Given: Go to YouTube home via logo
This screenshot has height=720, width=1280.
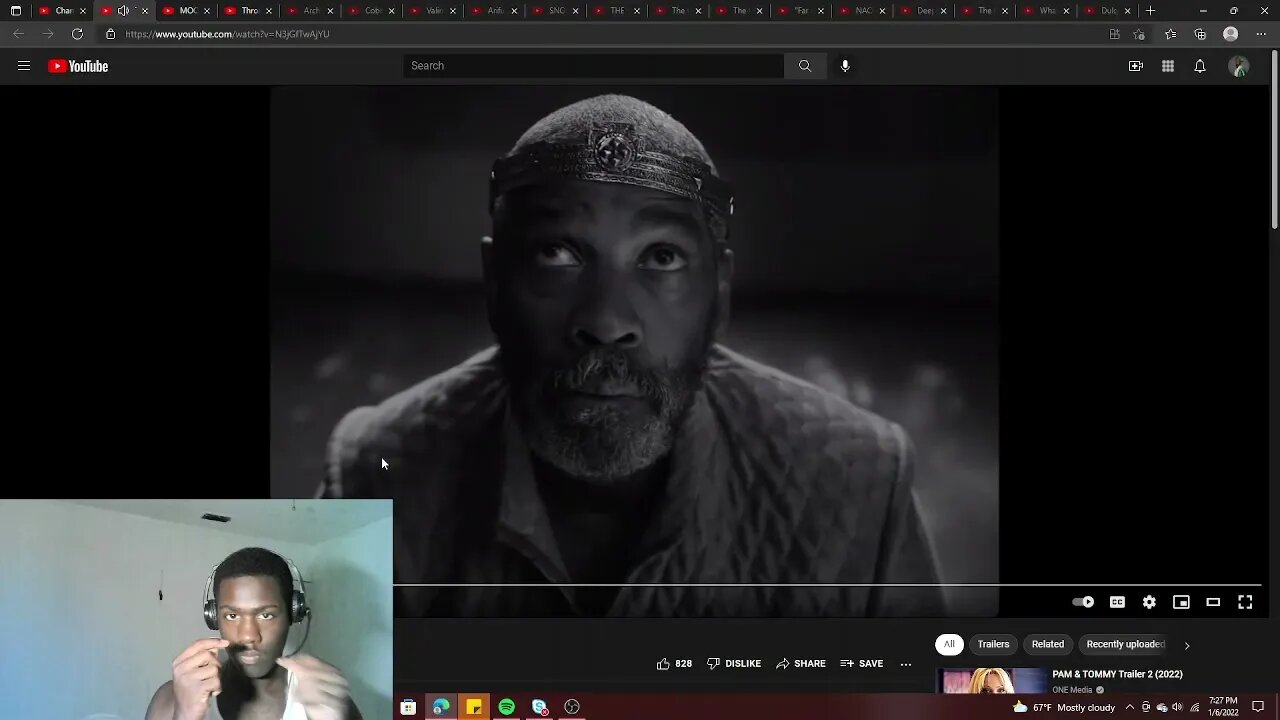Looking at the screenshot, I should coord(78,66).
